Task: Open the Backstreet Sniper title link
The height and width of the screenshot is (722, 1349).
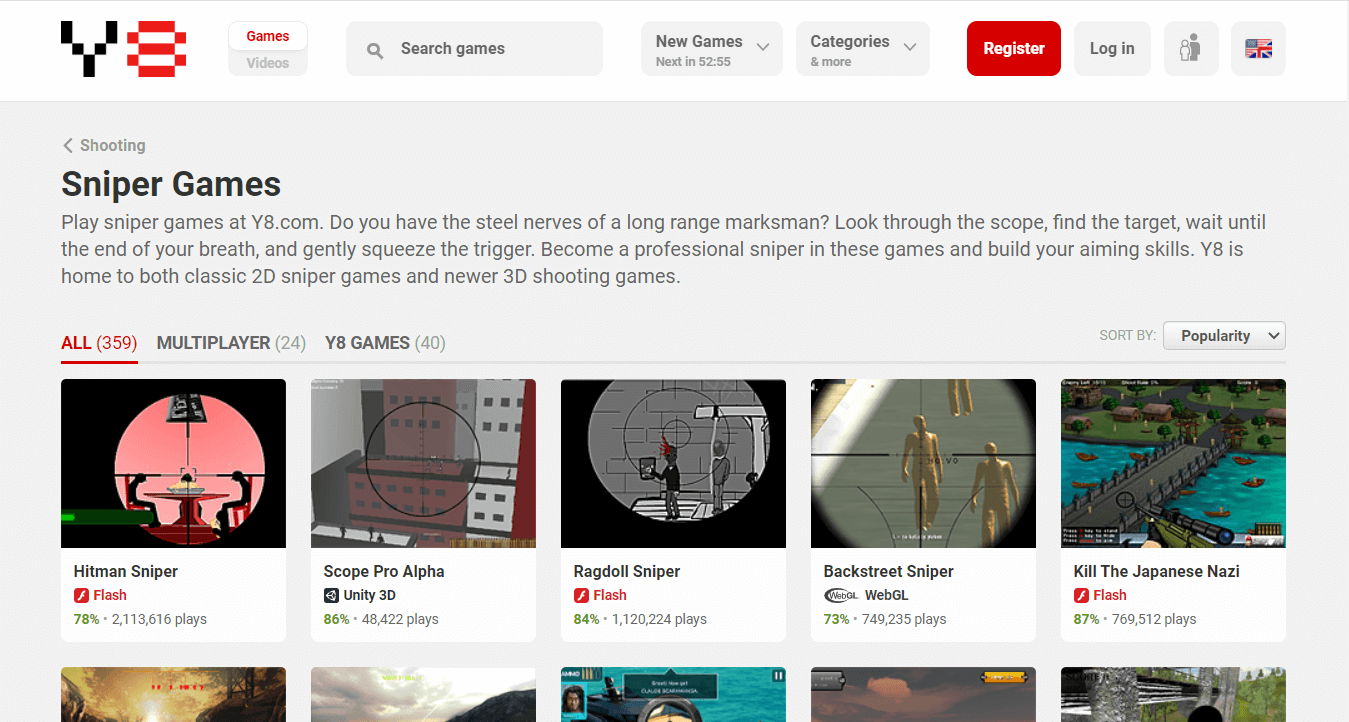Action: [889, 572]
